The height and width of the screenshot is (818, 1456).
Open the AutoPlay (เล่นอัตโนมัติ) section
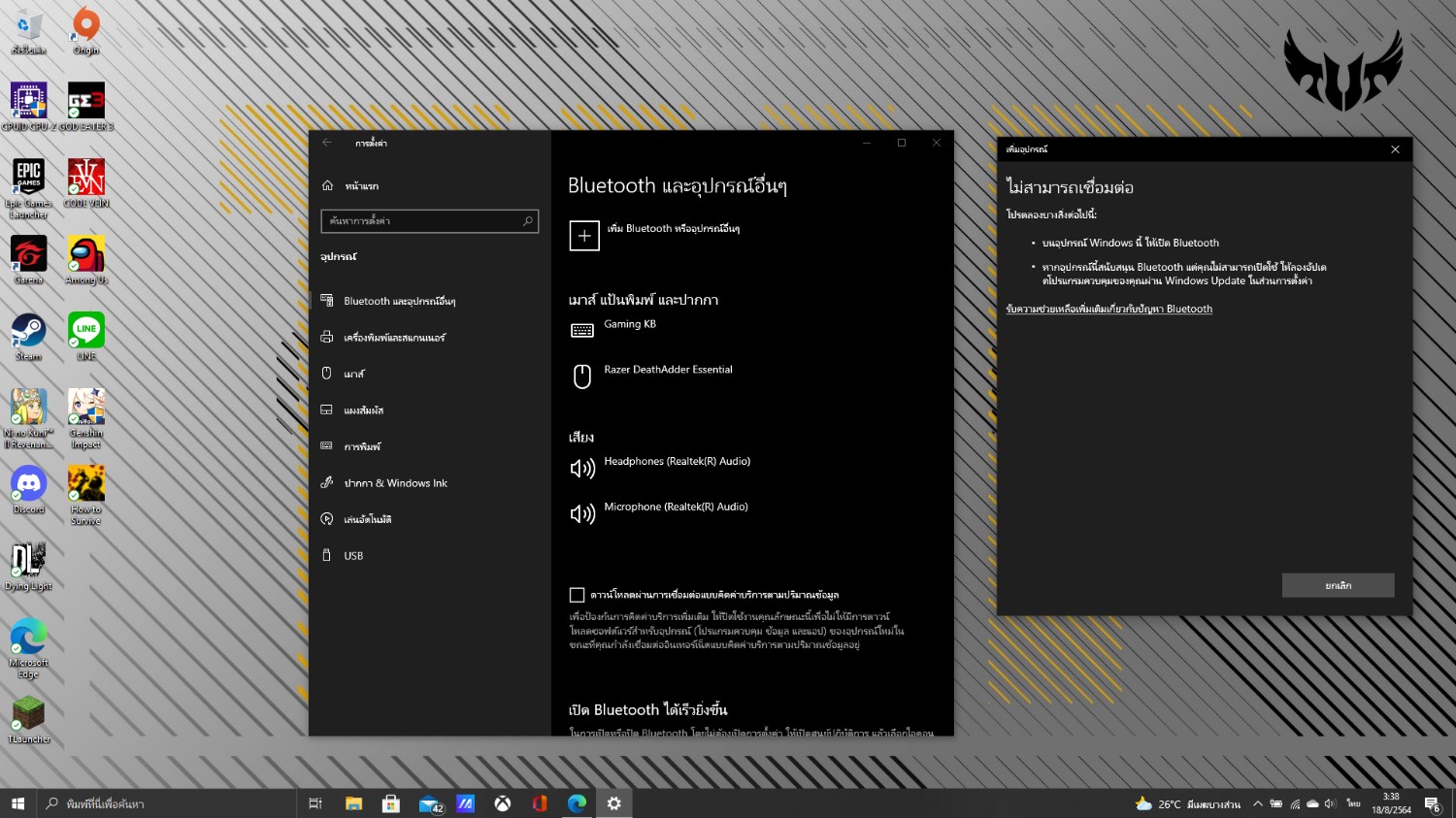430,519
